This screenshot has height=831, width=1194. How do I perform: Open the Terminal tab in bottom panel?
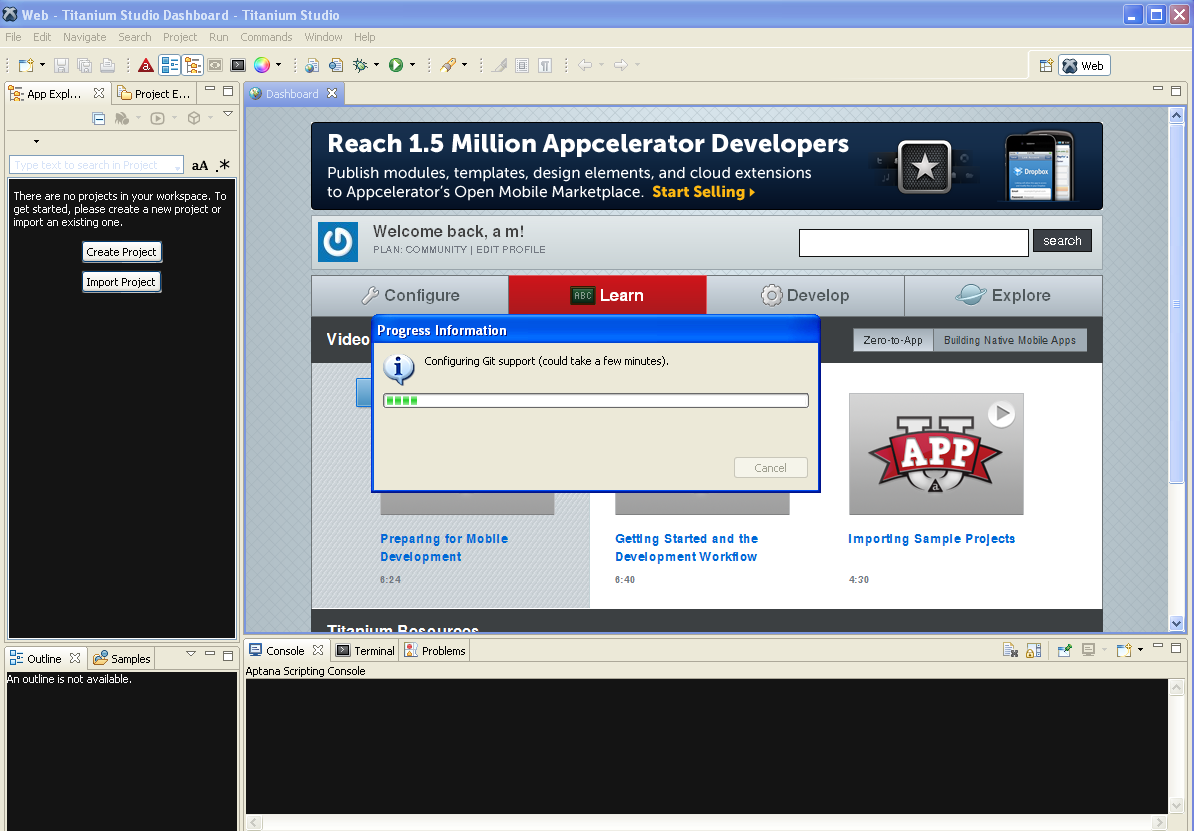pos(366,650)
